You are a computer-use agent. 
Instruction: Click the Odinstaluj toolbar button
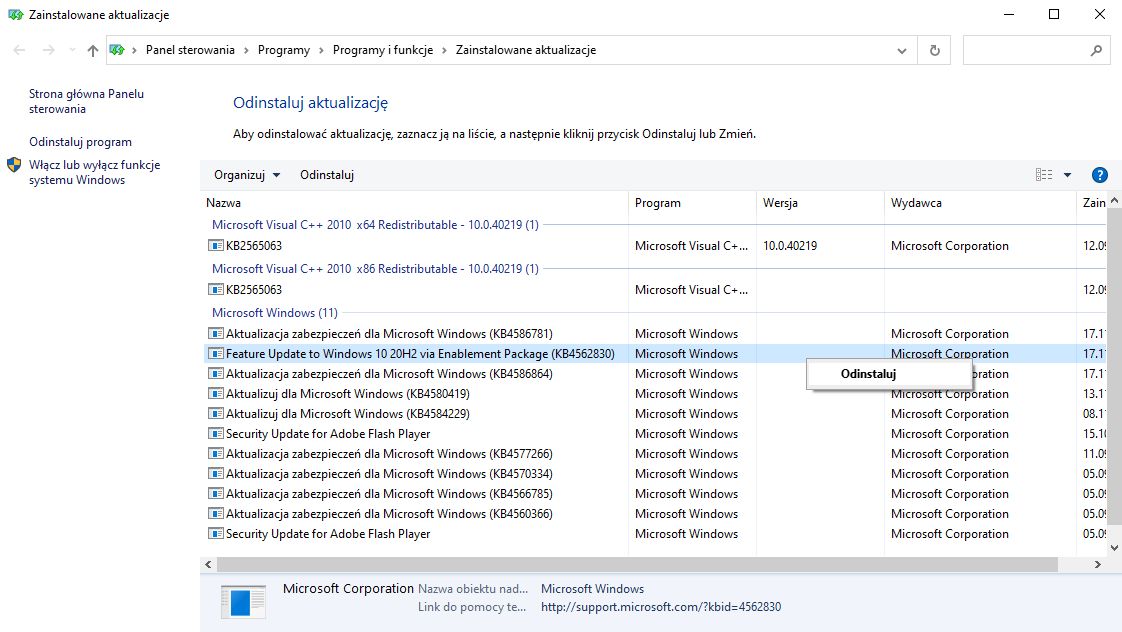coord(327,175)
